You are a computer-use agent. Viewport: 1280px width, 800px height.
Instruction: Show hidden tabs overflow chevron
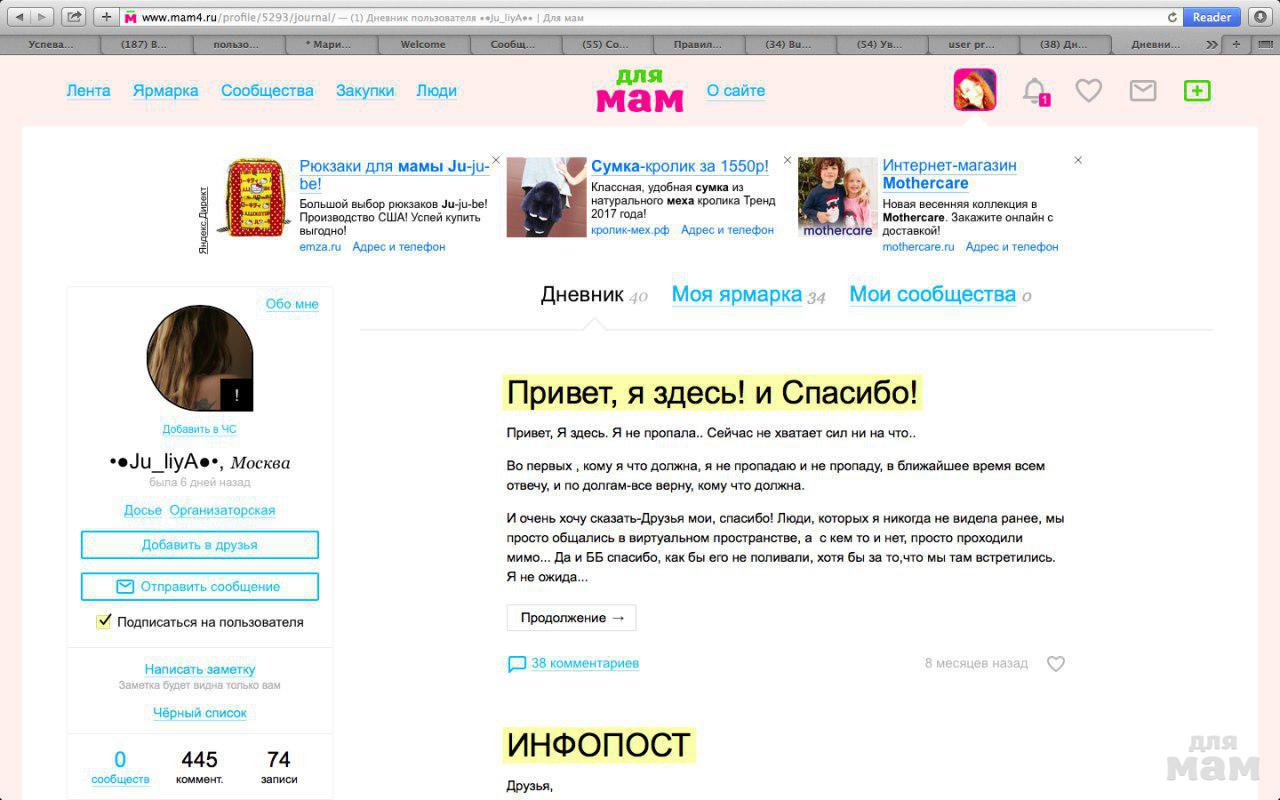coord(1212,45)
